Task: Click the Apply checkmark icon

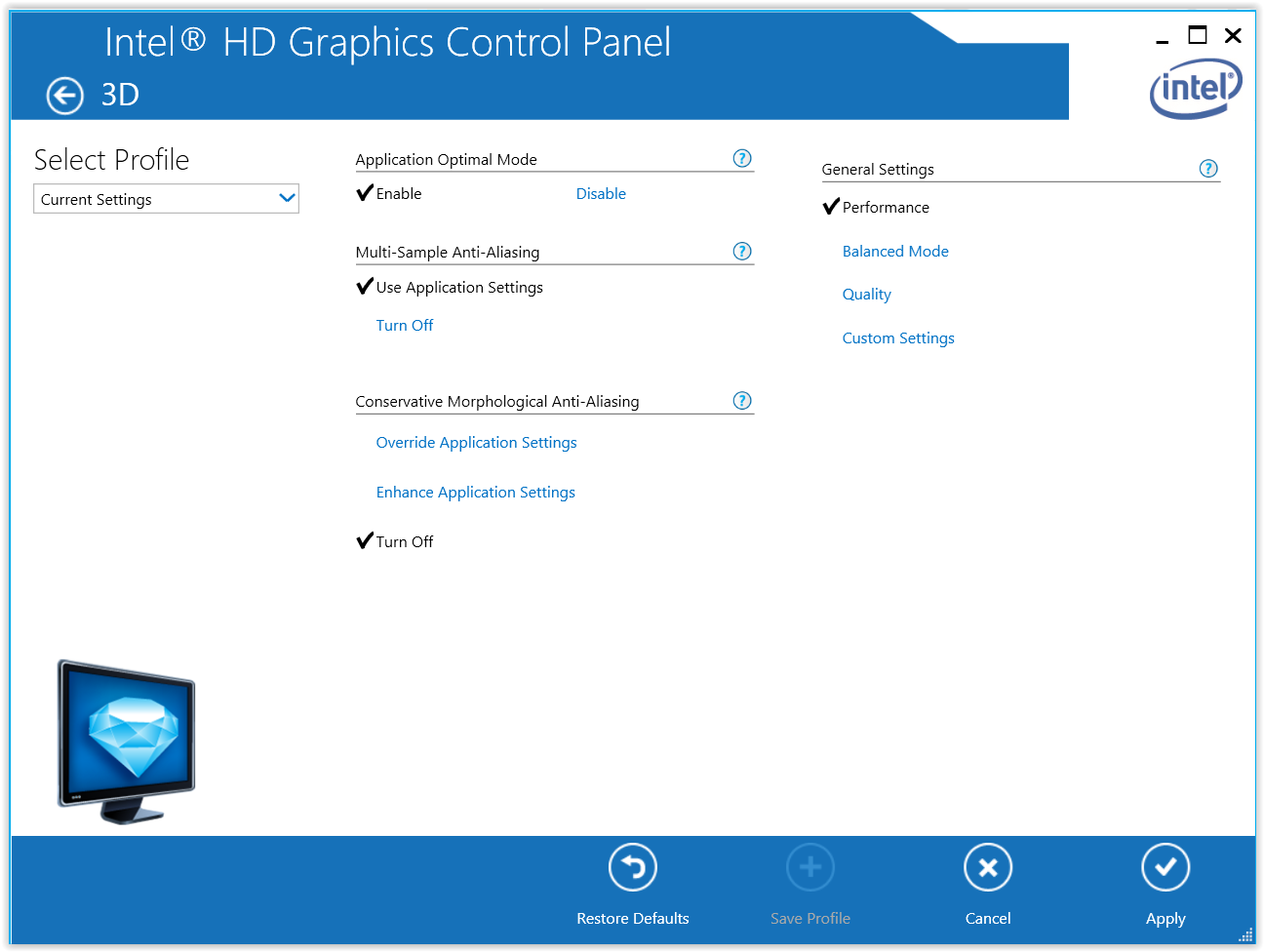Action: 1165,867
